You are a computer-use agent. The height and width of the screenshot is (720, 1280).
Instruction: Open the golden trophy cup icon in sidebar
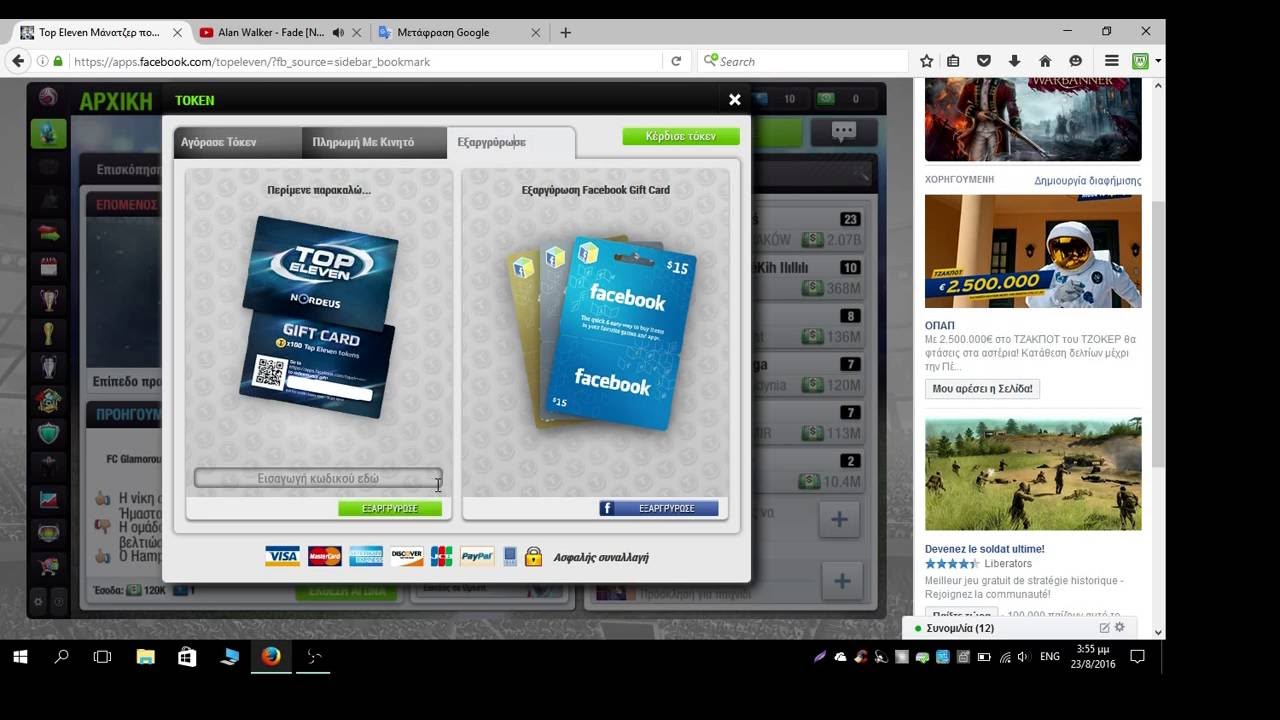pyautogui.click(x=48, y=332)
